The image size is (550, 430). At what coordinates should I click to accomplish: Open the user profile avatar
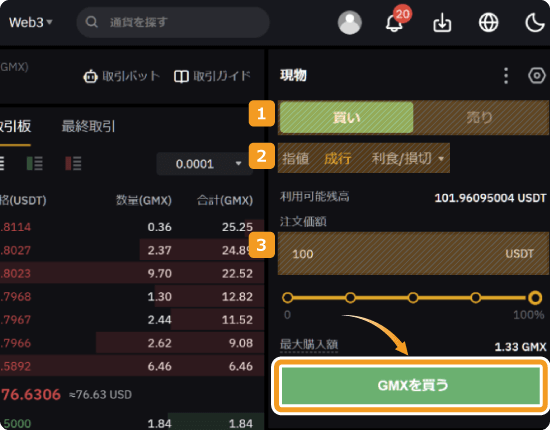coord(349,22)
